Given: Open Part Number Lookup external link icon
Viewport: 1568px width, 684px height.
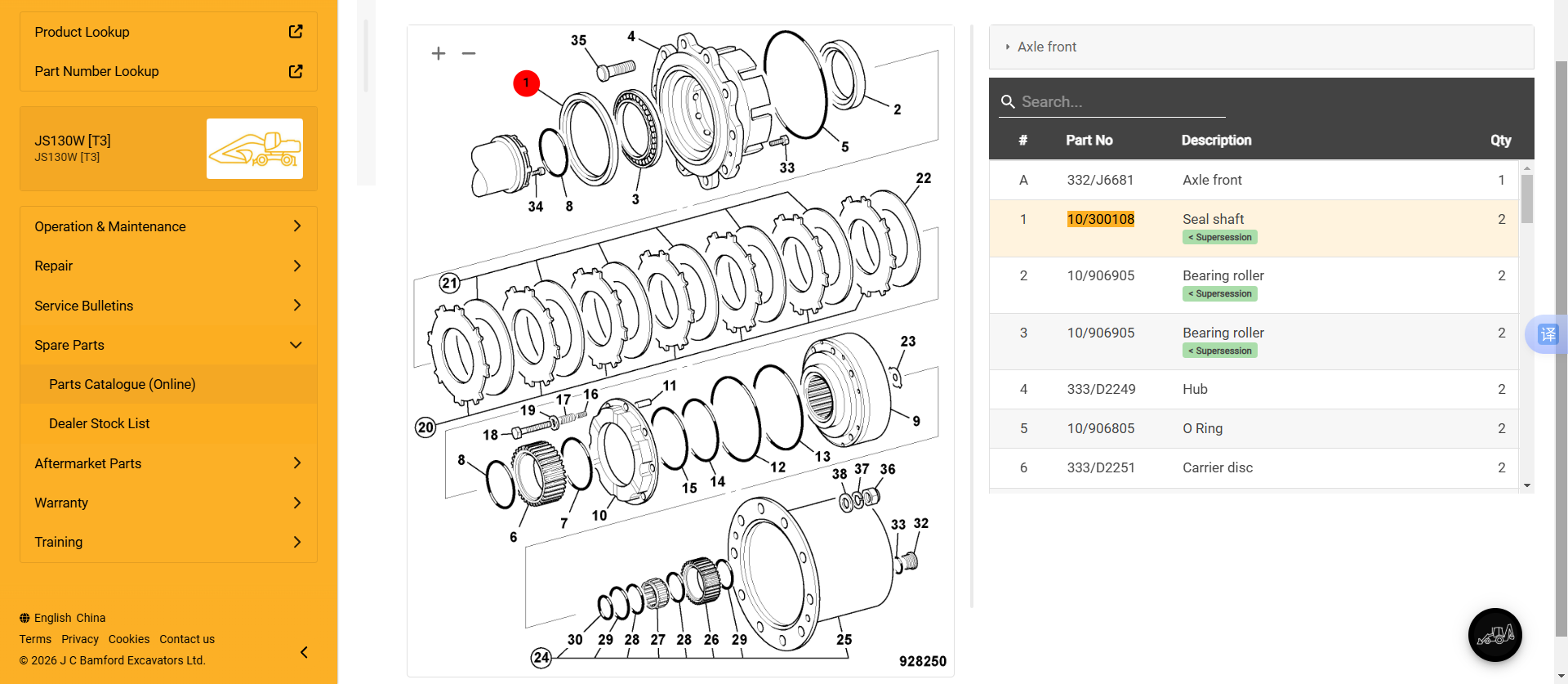Looking at the screenshot, I should point(296,71).
